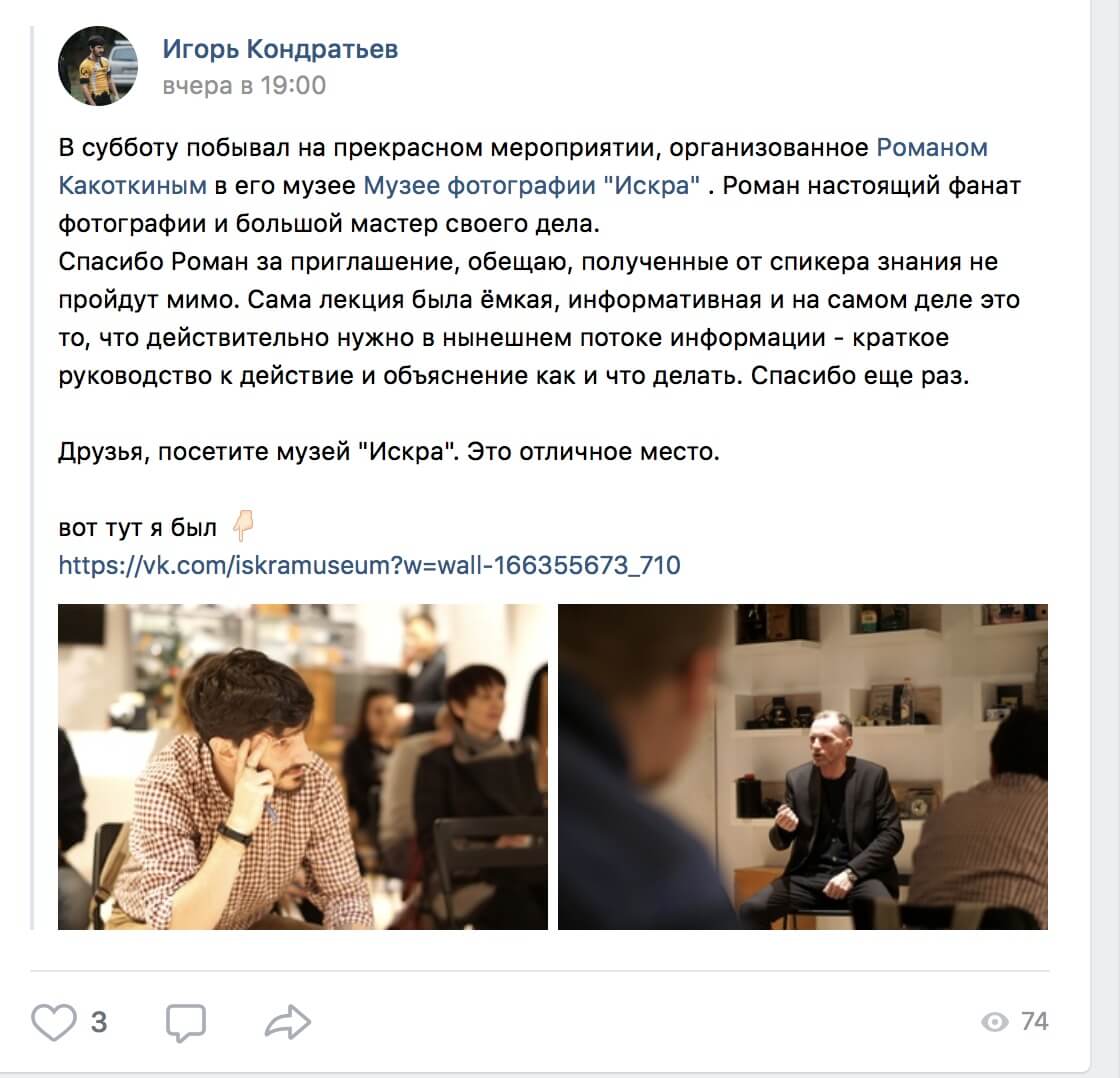
Task: Click the gray vertical repost quote bar
Action: (x=32, y=477)
